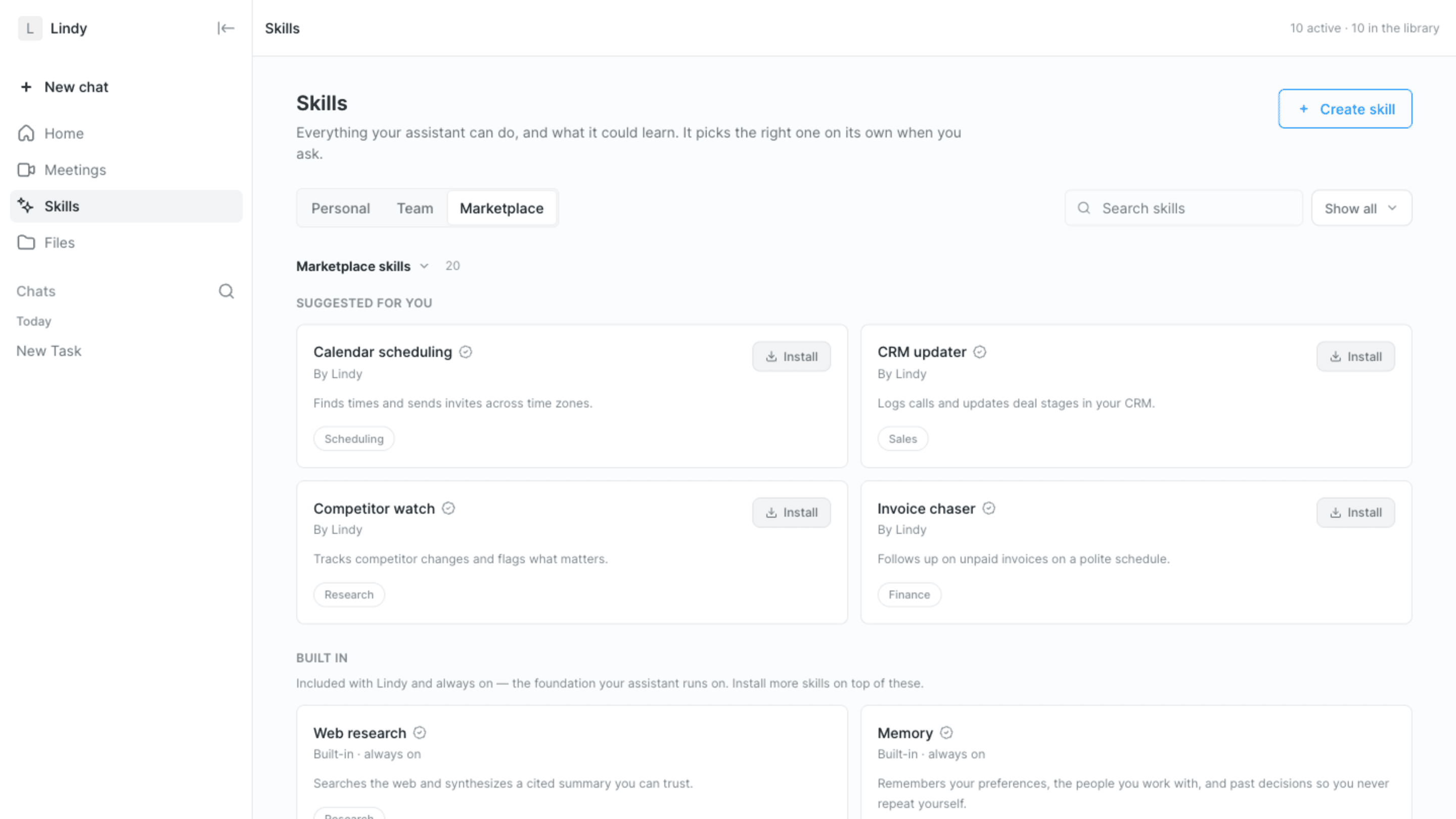This screenshot has width=1456, height=819.
Task: Open Files from the sidebar
Action: (x=126, y=243)
